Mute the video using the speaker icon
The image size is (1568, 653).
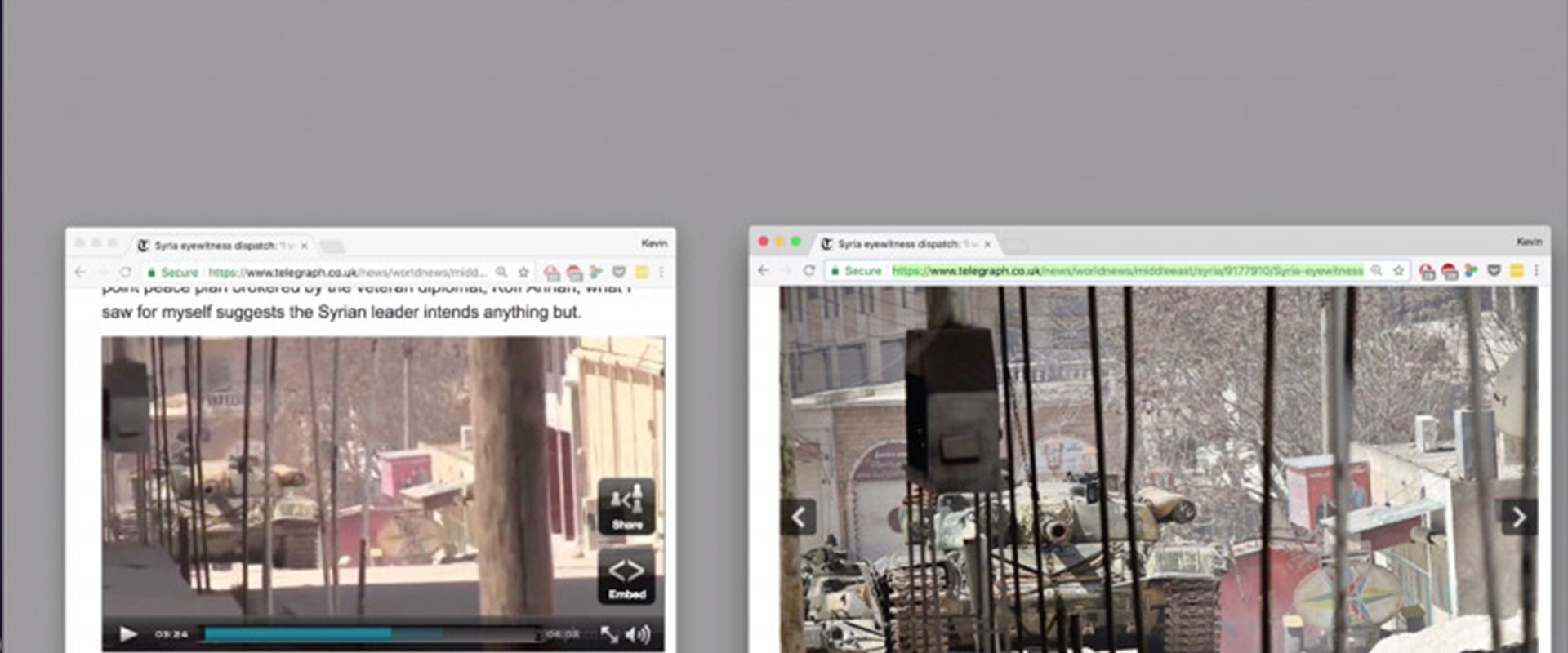(638, 634)
